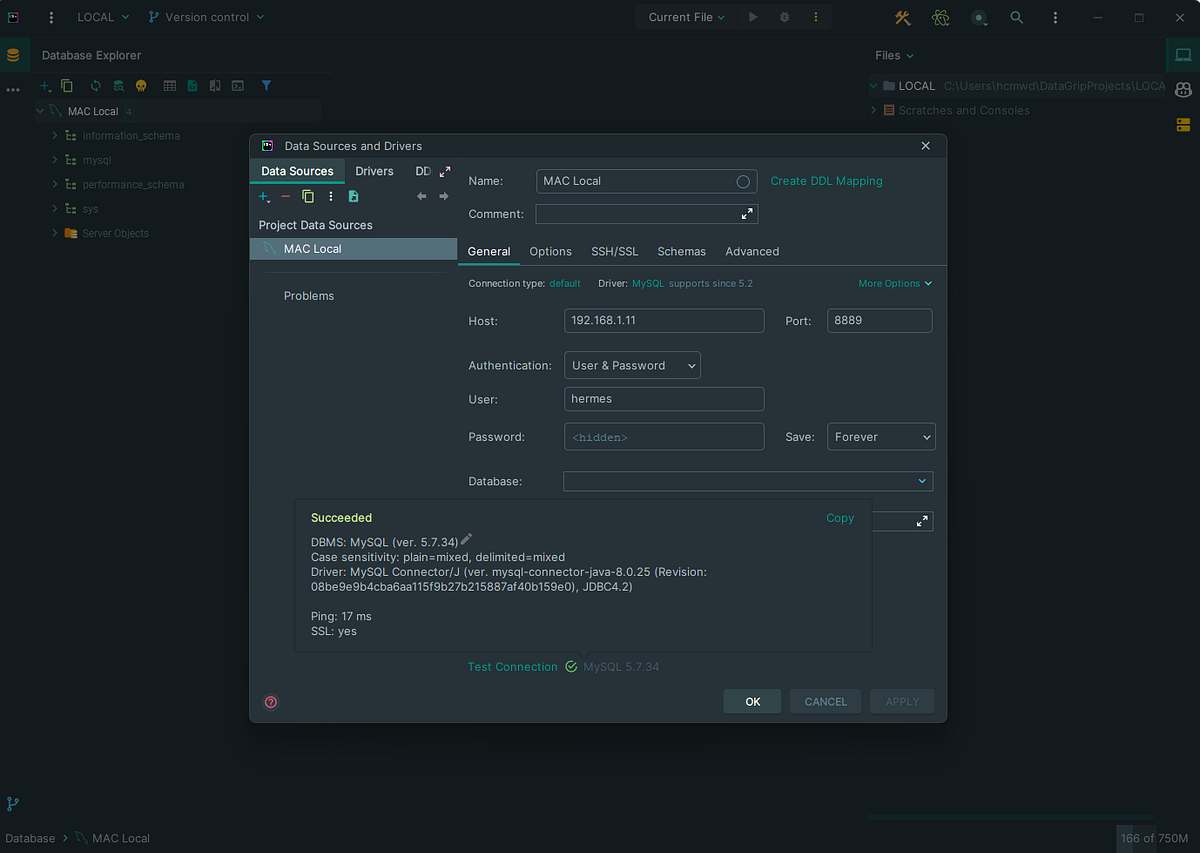Expand the Server Objects node
Image resolution: width=1200 pixels, height=853 pixels.
pos(55,233)
